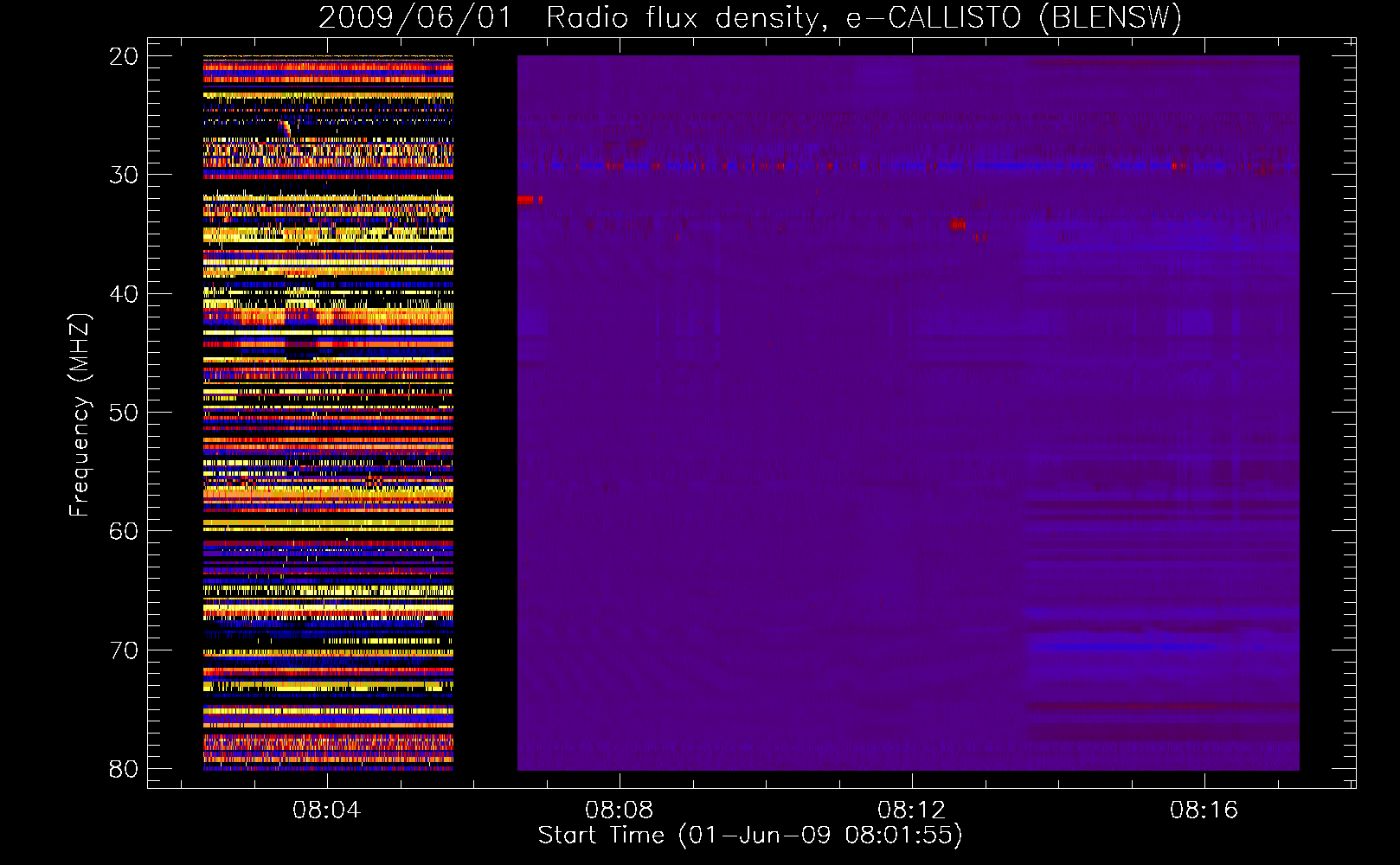The image size is (1400, 865).
Task: Click the 08:04 time tick label
Action: [326, 811]
